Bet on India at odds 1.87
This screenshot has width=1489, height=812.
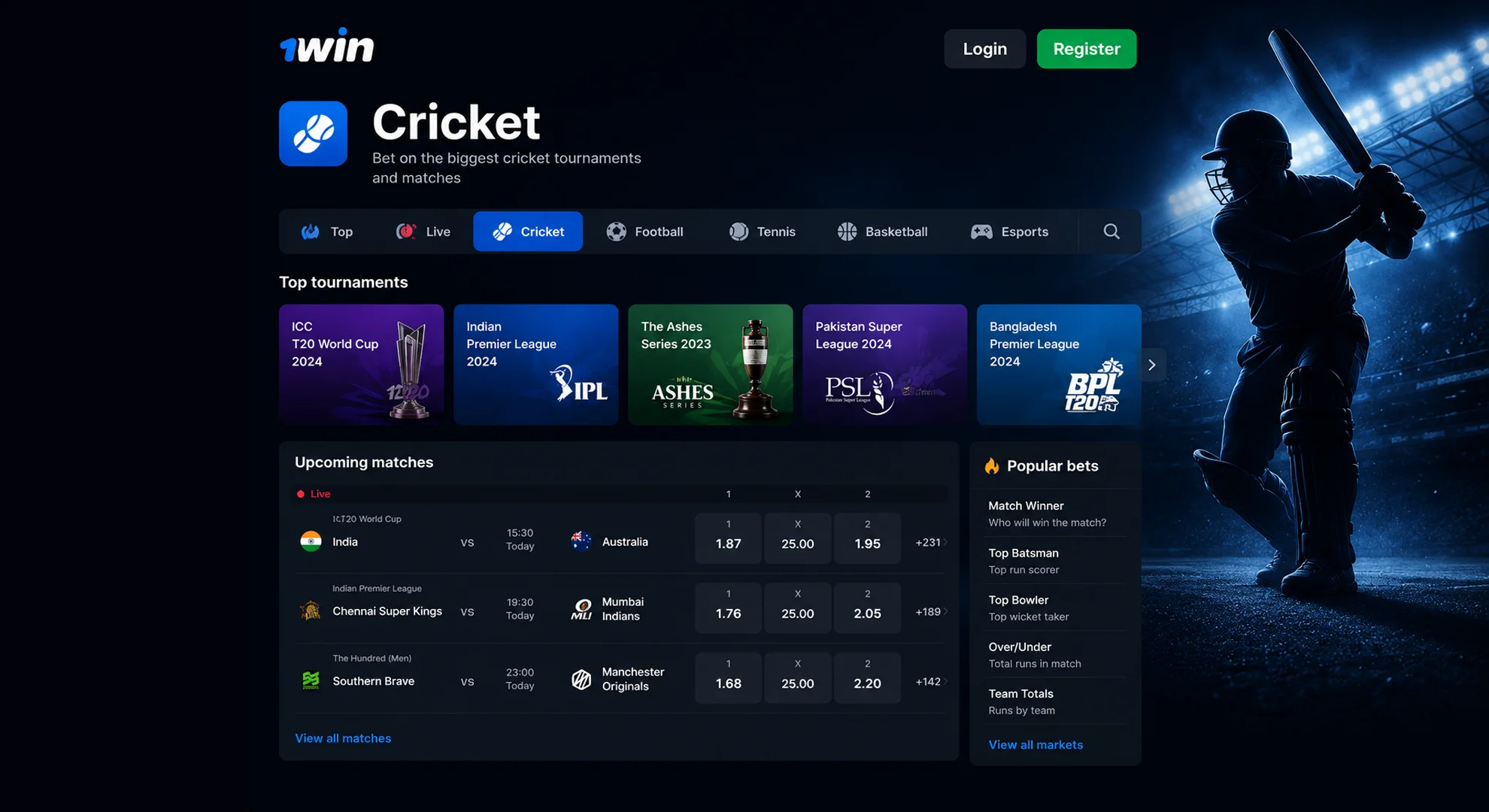tap(728, 538)
